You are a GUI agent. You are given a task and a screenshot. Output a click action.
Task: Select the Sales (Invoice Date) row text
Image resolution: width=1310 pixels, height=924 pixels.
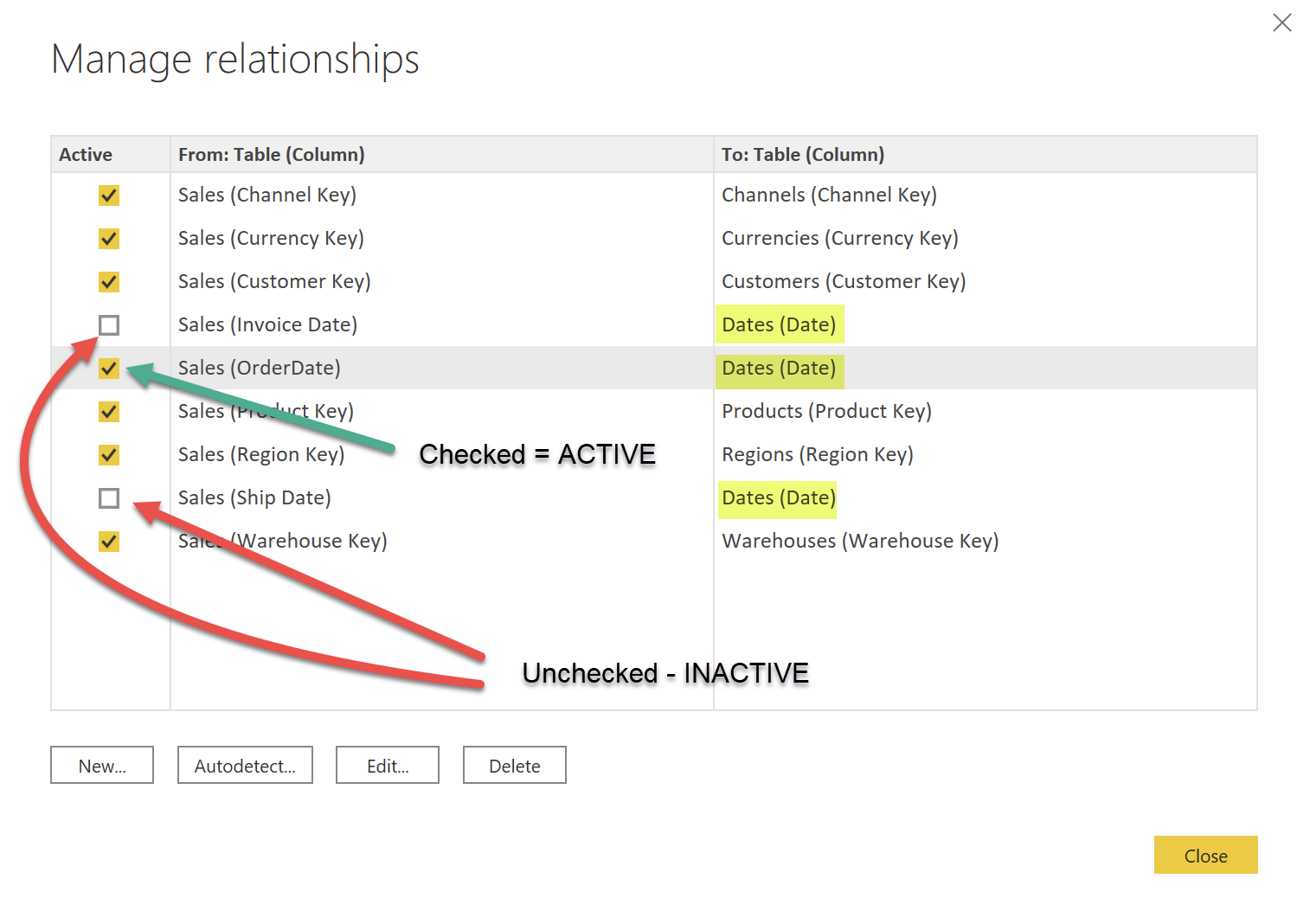[267, 325]
